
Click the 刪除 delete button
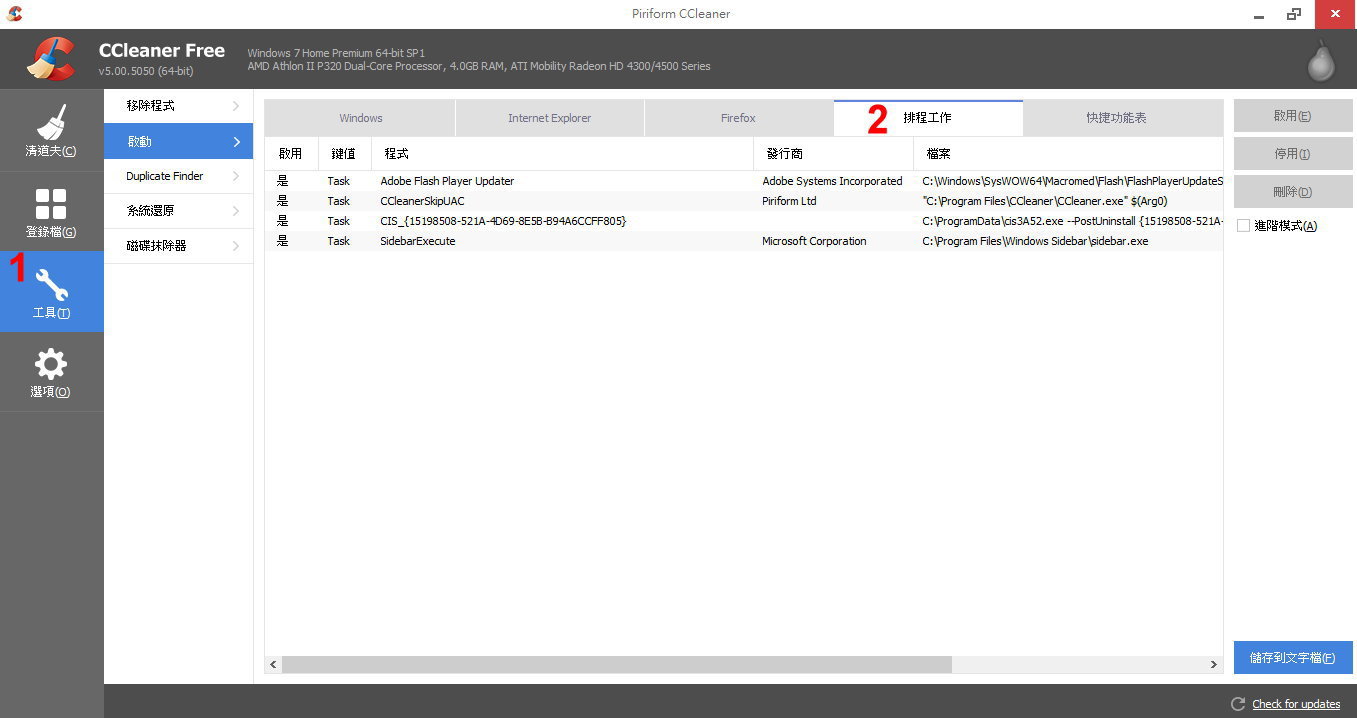[1293, 192]
